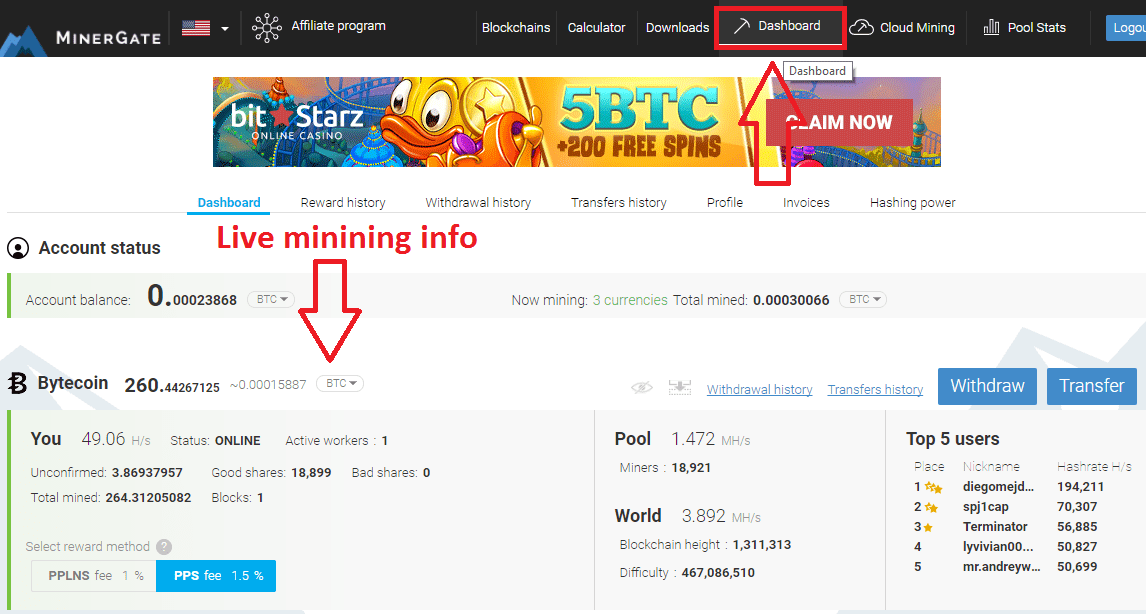Click top user lyvivian00... nickname
Screen dimensions: 1146x614
[998, 547]
